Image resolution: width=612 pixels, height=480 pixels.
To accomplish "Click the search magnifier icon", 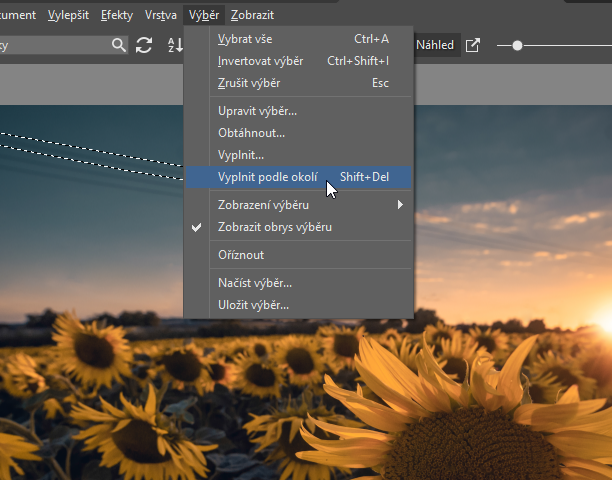I will click(x=119, y=45).
